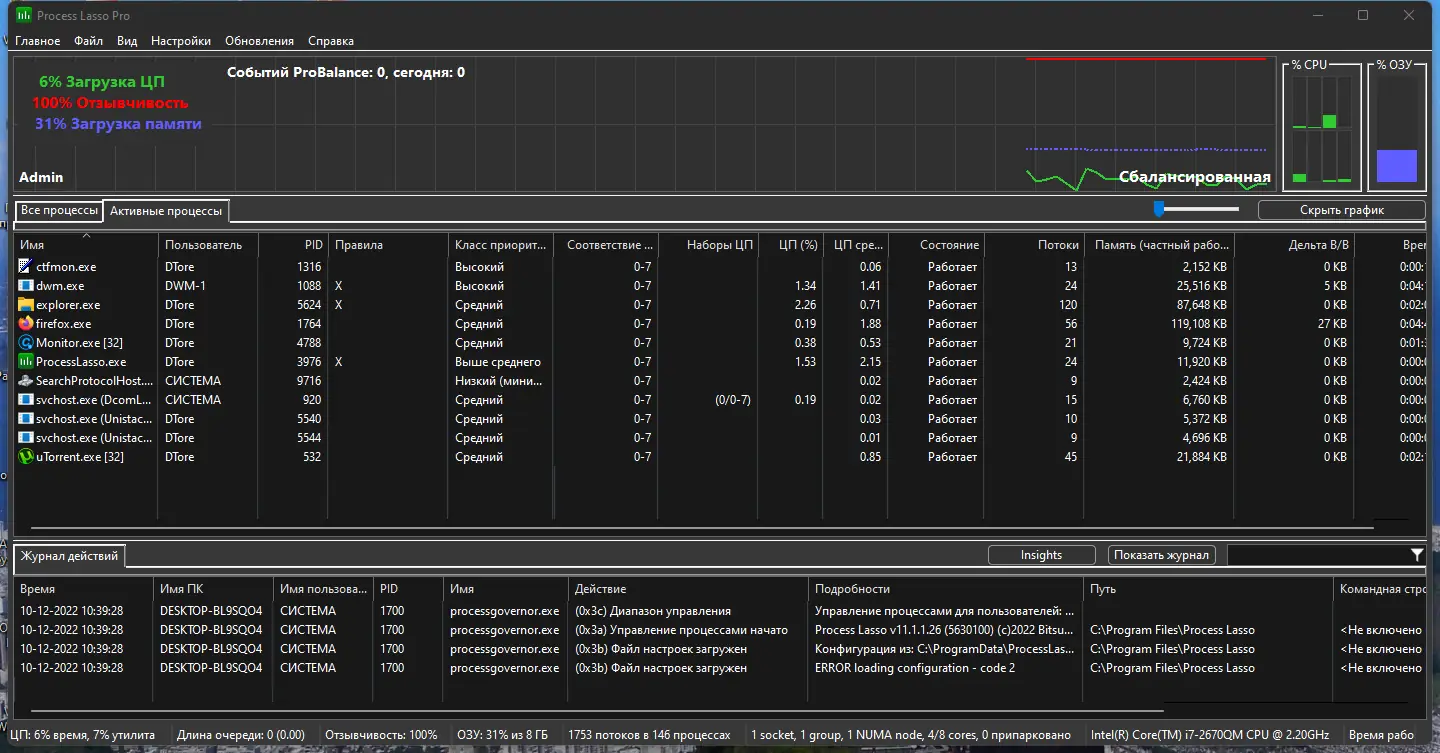Click the Скрыть график button

point(1341,210)
